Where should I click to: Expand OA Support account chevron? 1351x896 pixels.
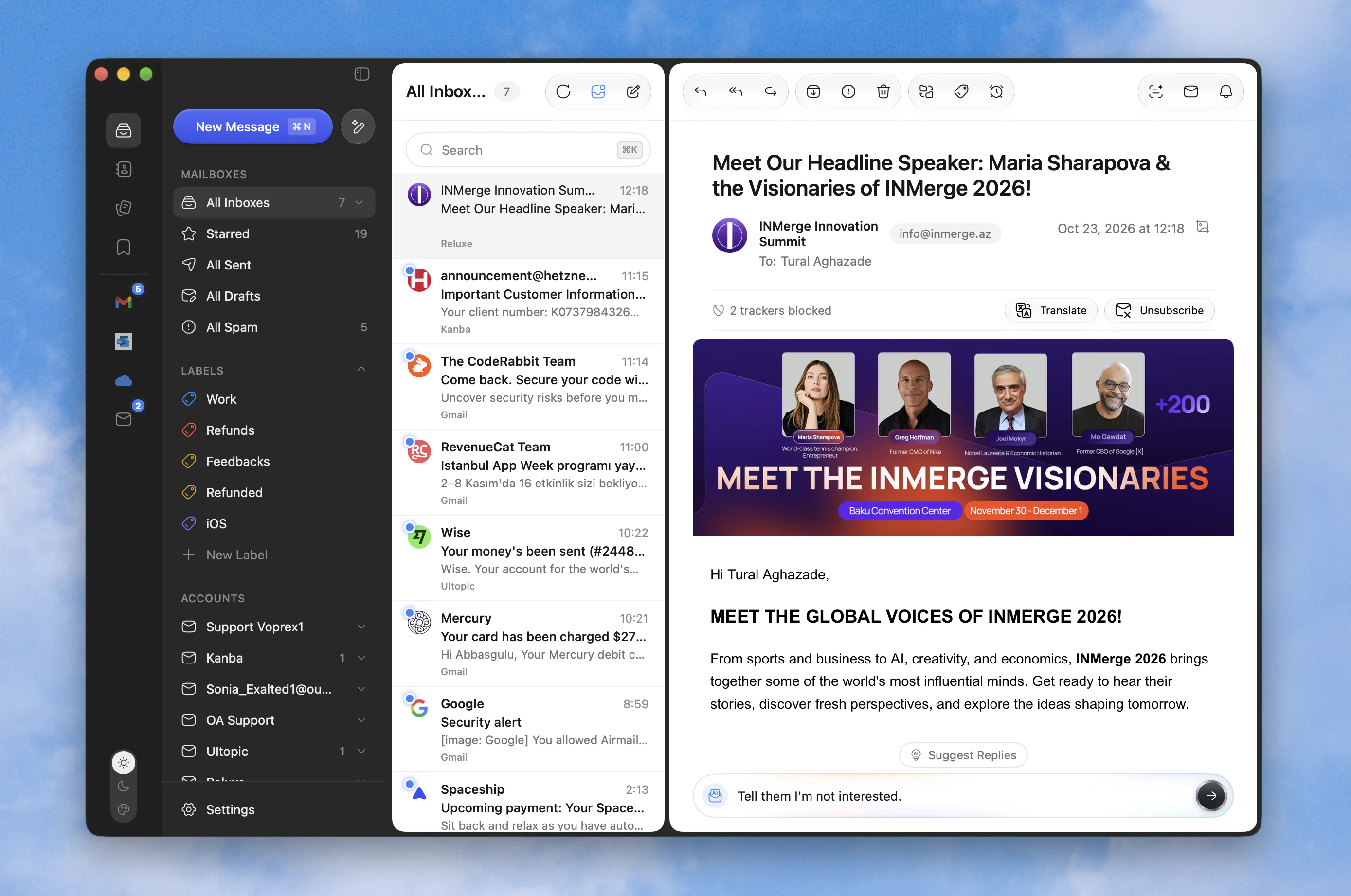[x=361, y=720]
